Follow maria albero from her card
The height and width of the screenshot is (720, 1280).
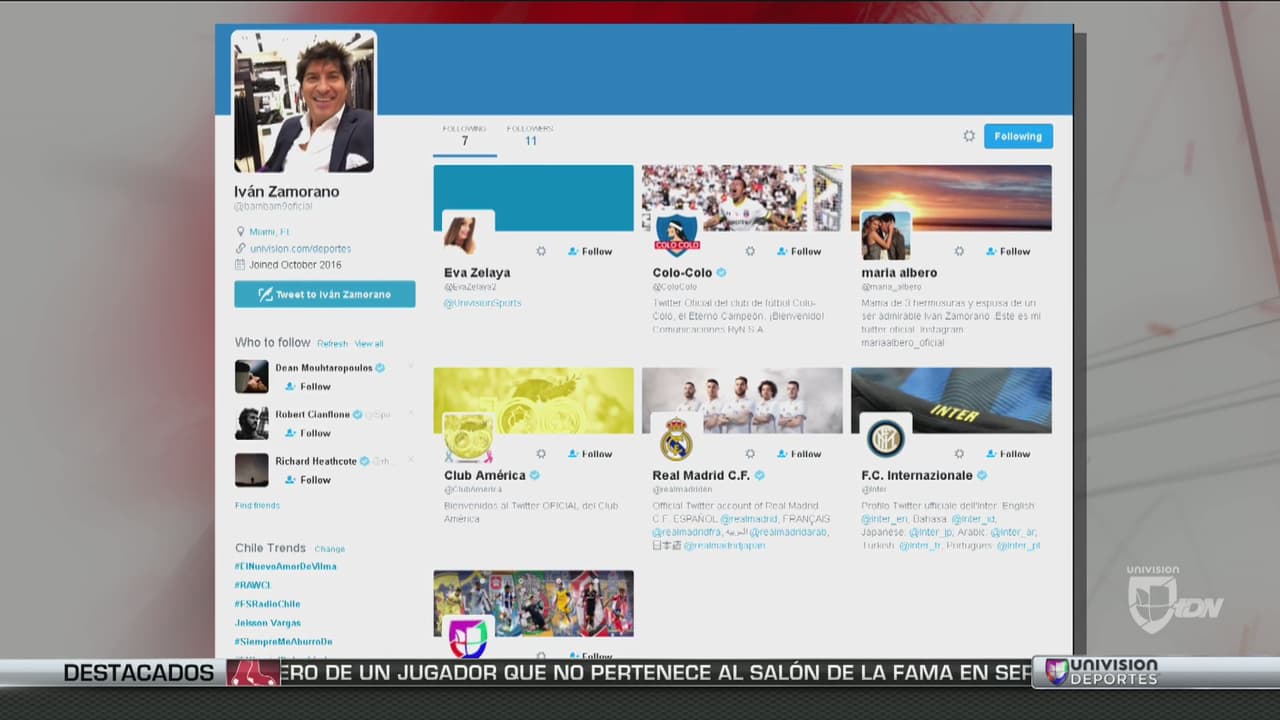pos(1008,252)
